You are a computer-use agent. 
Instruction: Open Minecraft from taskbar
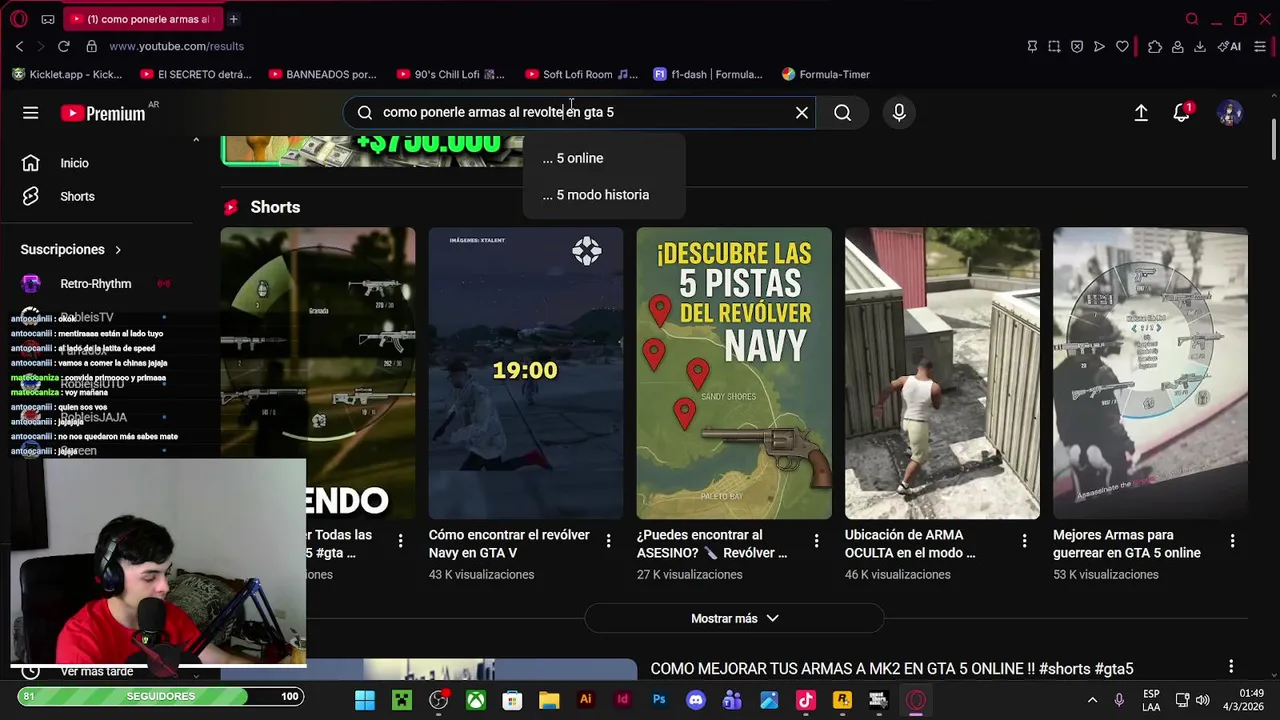coord(401,700)
